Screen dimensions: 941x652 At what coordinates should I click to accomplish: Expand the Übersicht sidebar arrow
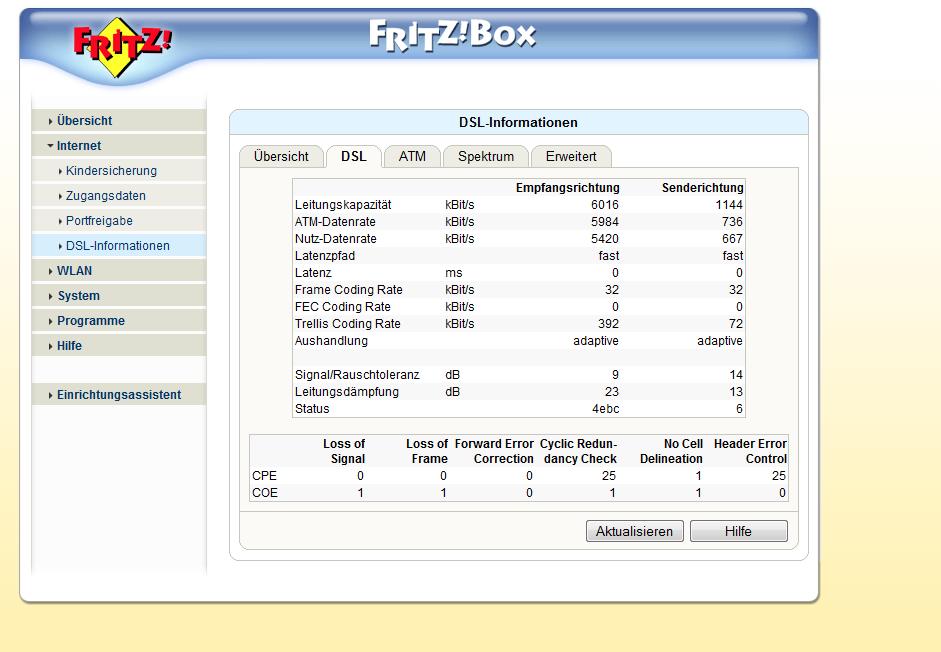[50, 121]
